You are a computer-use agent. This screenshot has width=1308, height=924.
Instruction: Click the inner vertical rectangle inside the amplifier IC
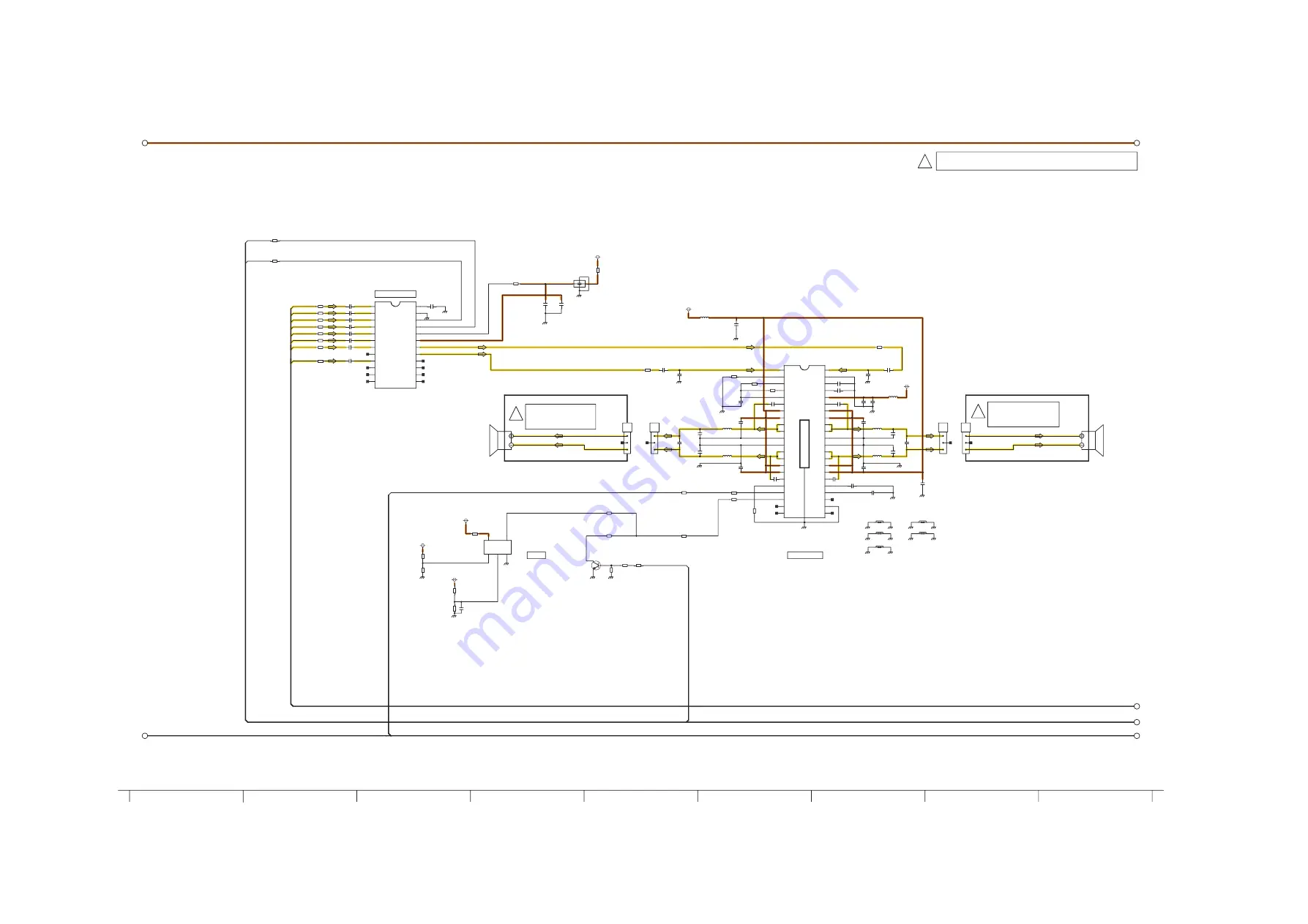[804, 444]
